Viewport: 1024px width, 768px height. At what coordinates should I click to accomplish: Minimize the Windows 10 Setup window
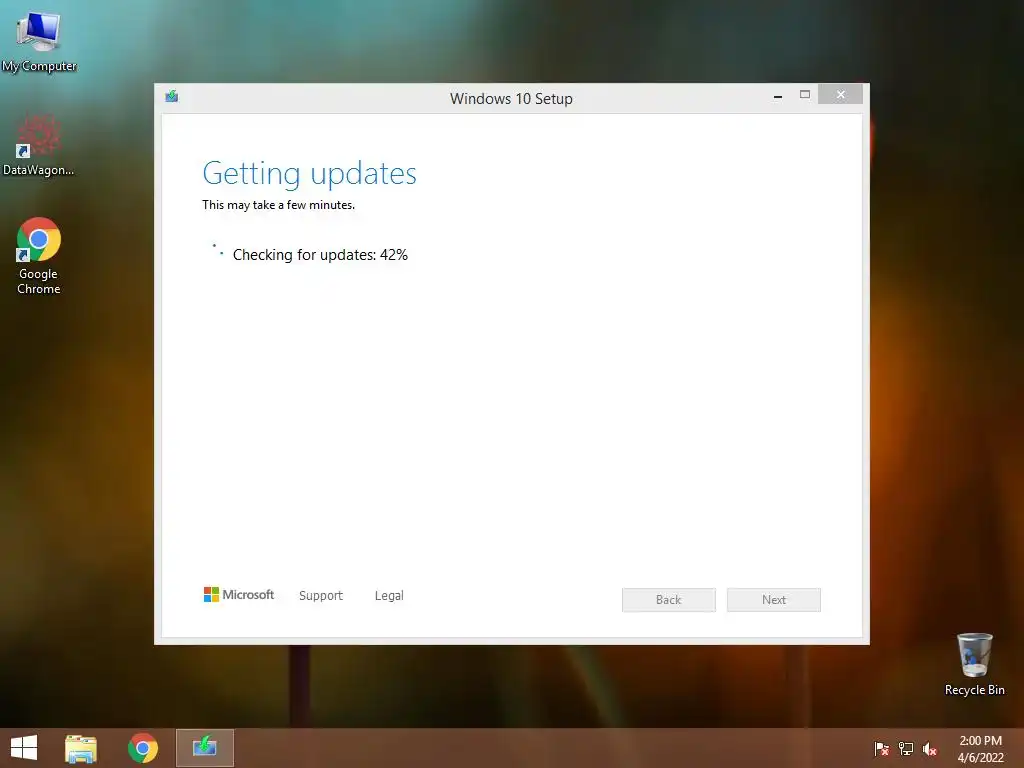tap(778, 95)
